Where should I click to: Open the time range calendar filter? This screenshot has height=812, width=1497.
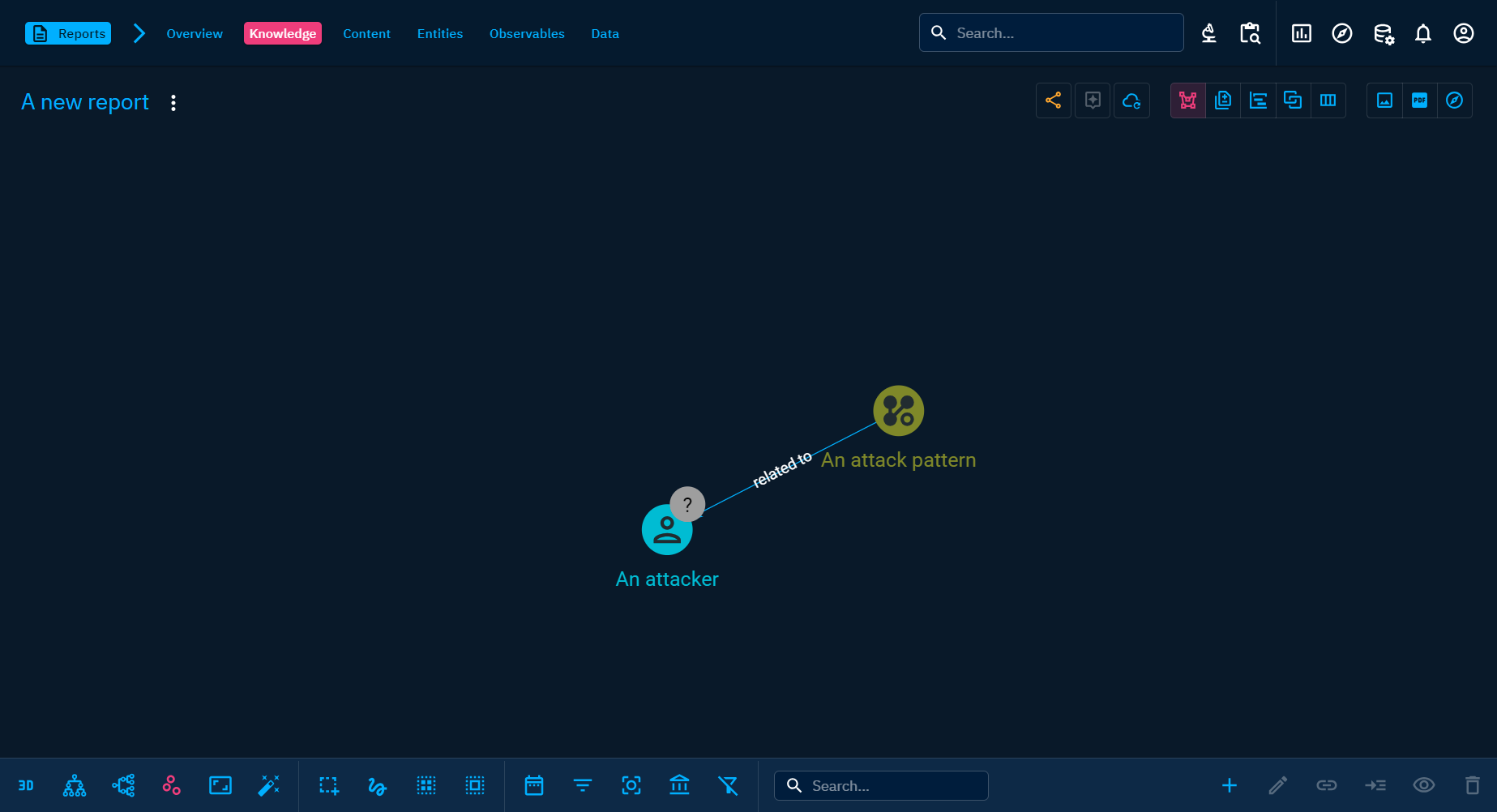534,785
